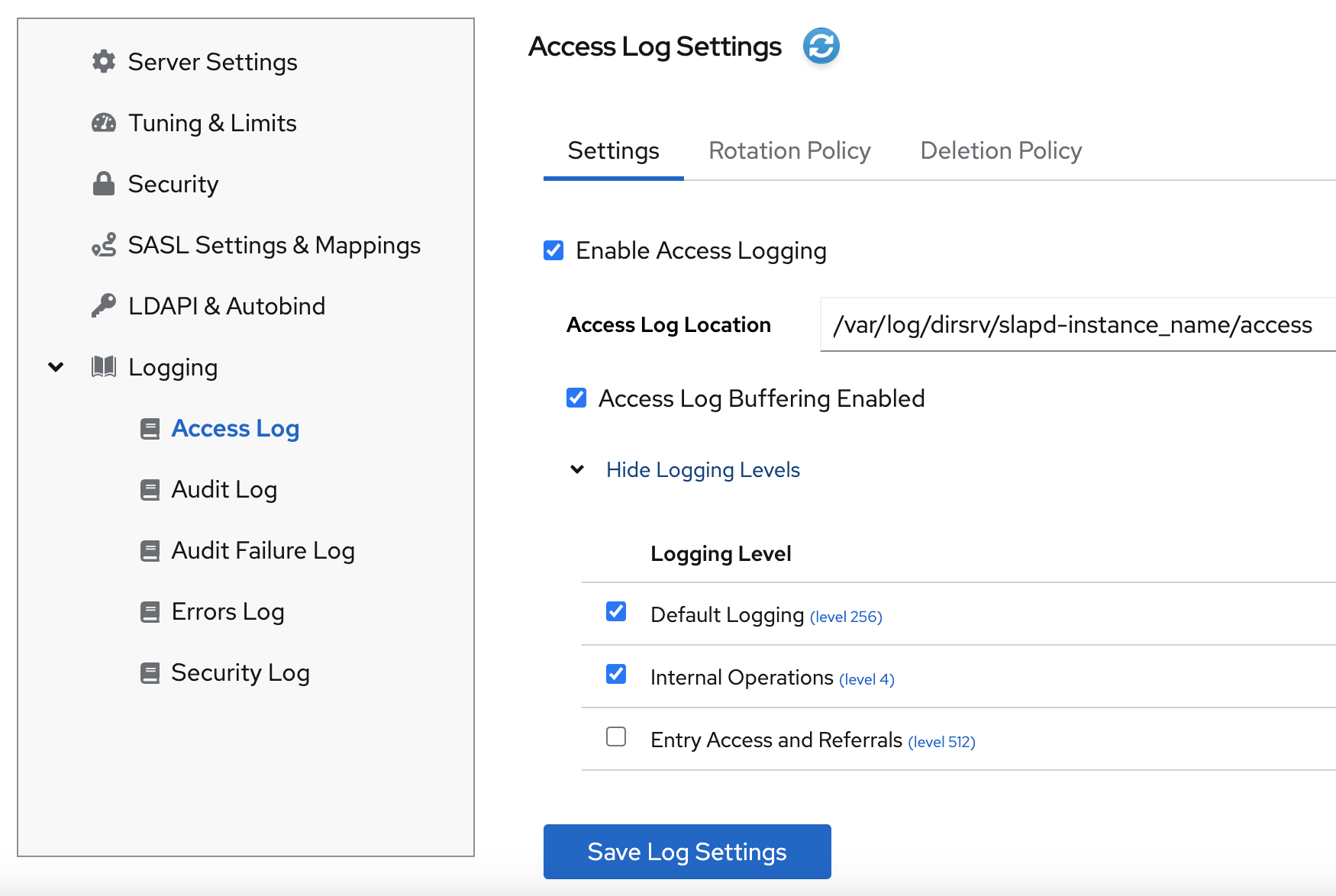Enable Entry Access and Referrals level 512

[616, 737]
